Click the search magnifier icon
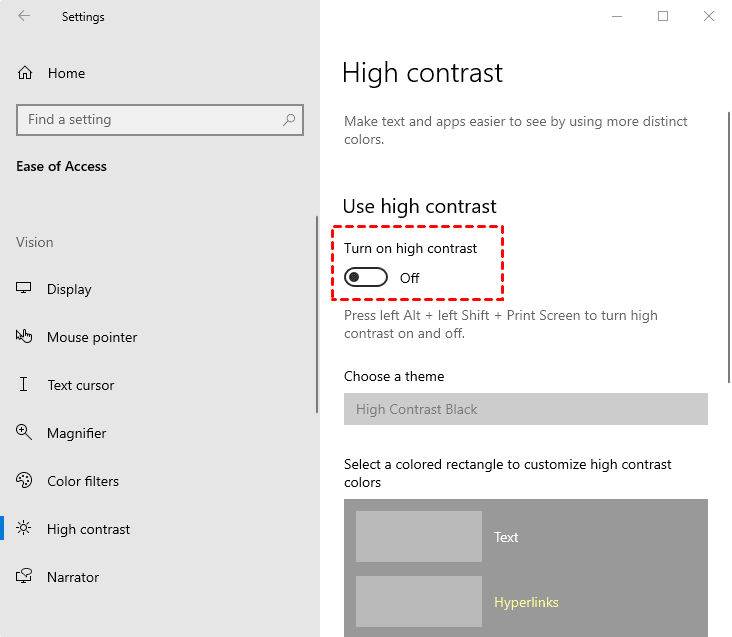The height and width of the screenshot is (637, 732). point(289,120)
